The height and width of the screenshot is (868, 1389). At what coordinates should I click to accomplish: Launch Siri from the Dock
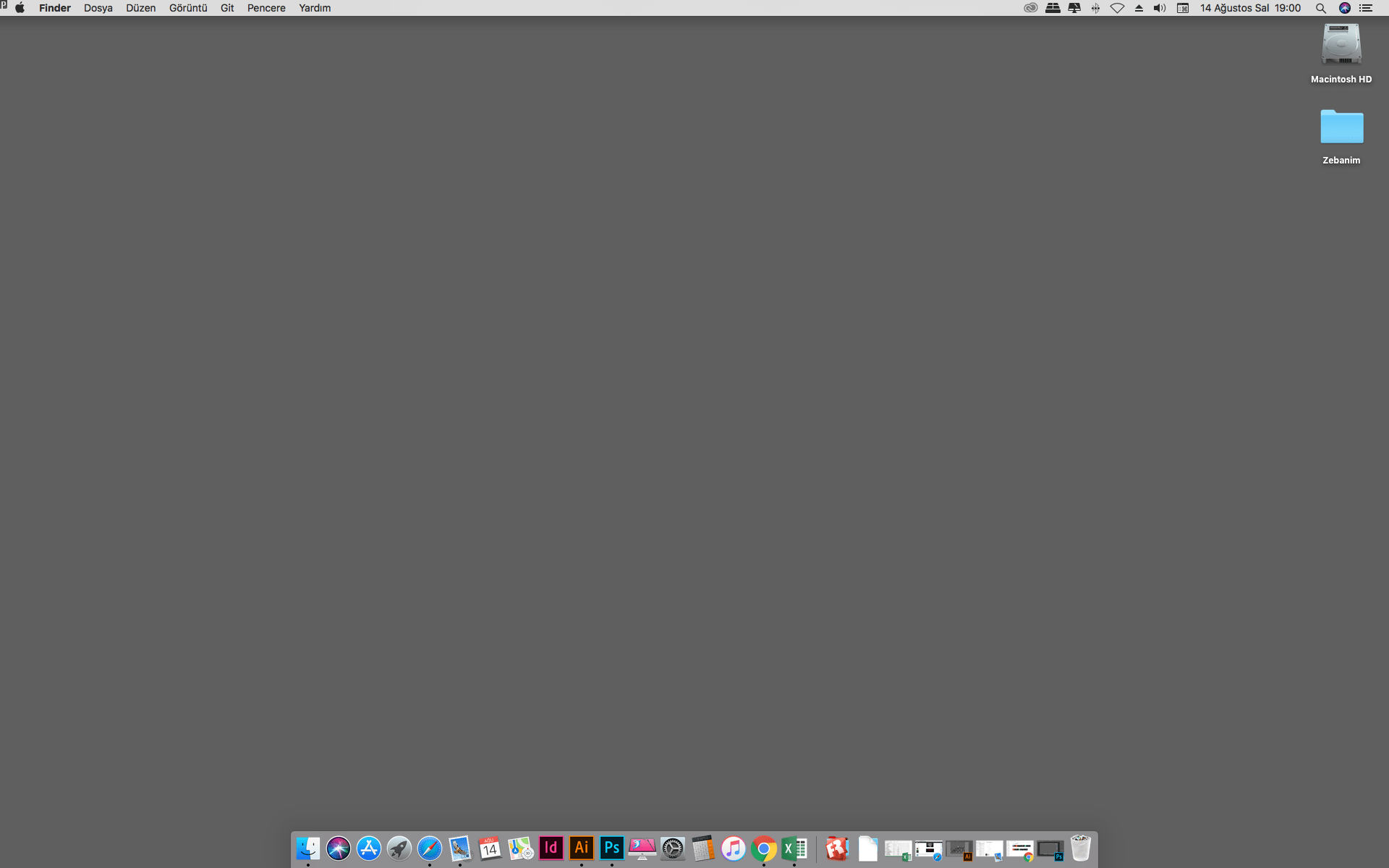coord(339,848)
